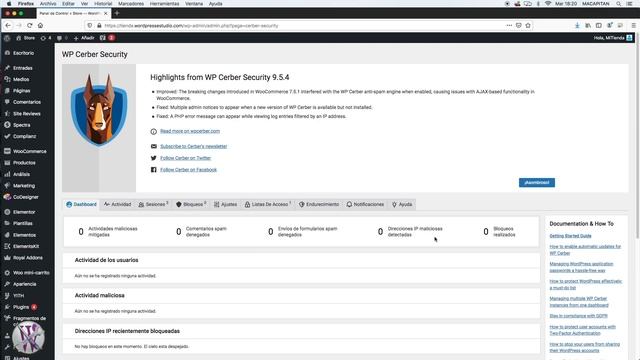Switch to the Notificaciones tab
The width and height of the screenshot is (640, 360).
tap(365, 204)
